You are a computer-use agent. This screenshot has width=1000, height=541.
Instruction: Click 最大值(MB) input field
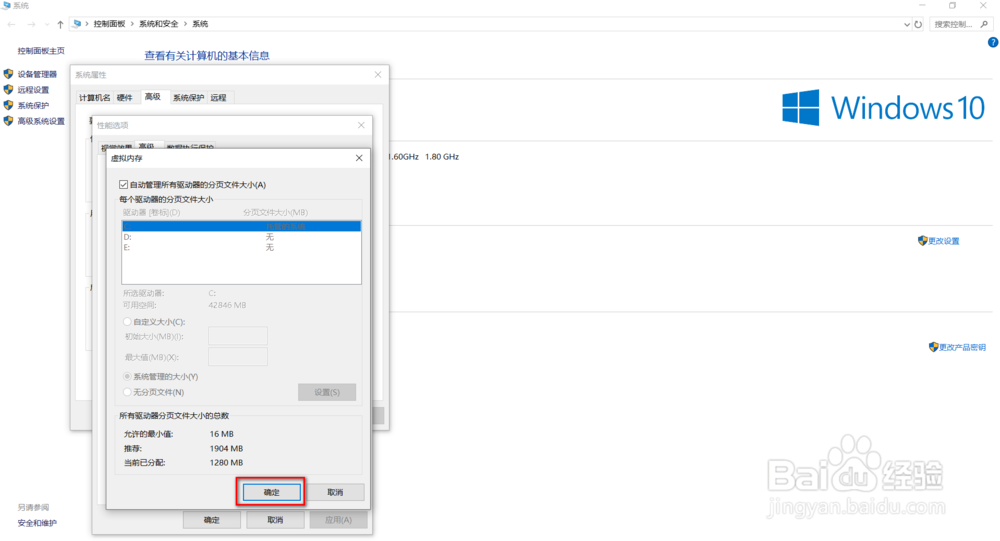pyautogui.click(x=238, y=357)
